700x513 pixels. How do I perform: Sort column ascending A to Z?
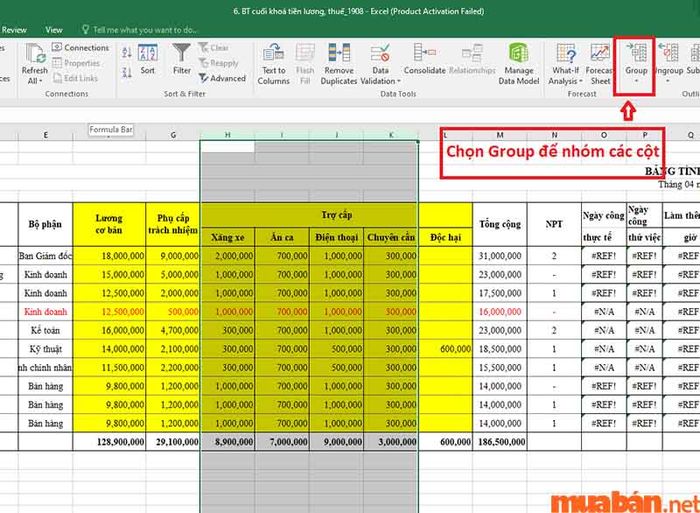coord(126,53)
